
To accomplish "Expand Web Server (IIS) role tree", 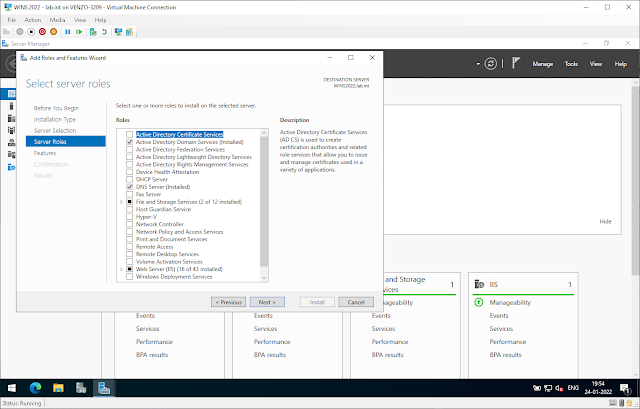I will click(121, 269).
